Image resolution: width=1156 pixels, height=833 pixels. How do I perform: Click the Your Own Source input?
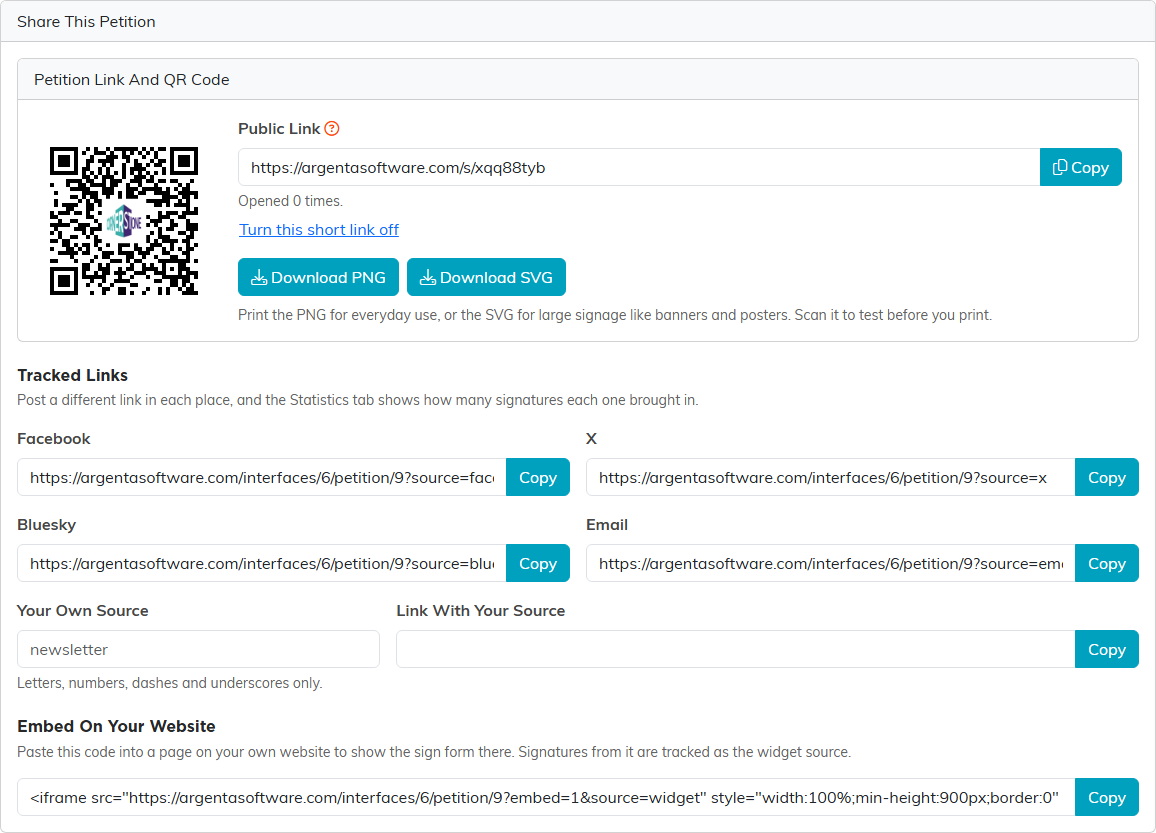pos(198,649)
